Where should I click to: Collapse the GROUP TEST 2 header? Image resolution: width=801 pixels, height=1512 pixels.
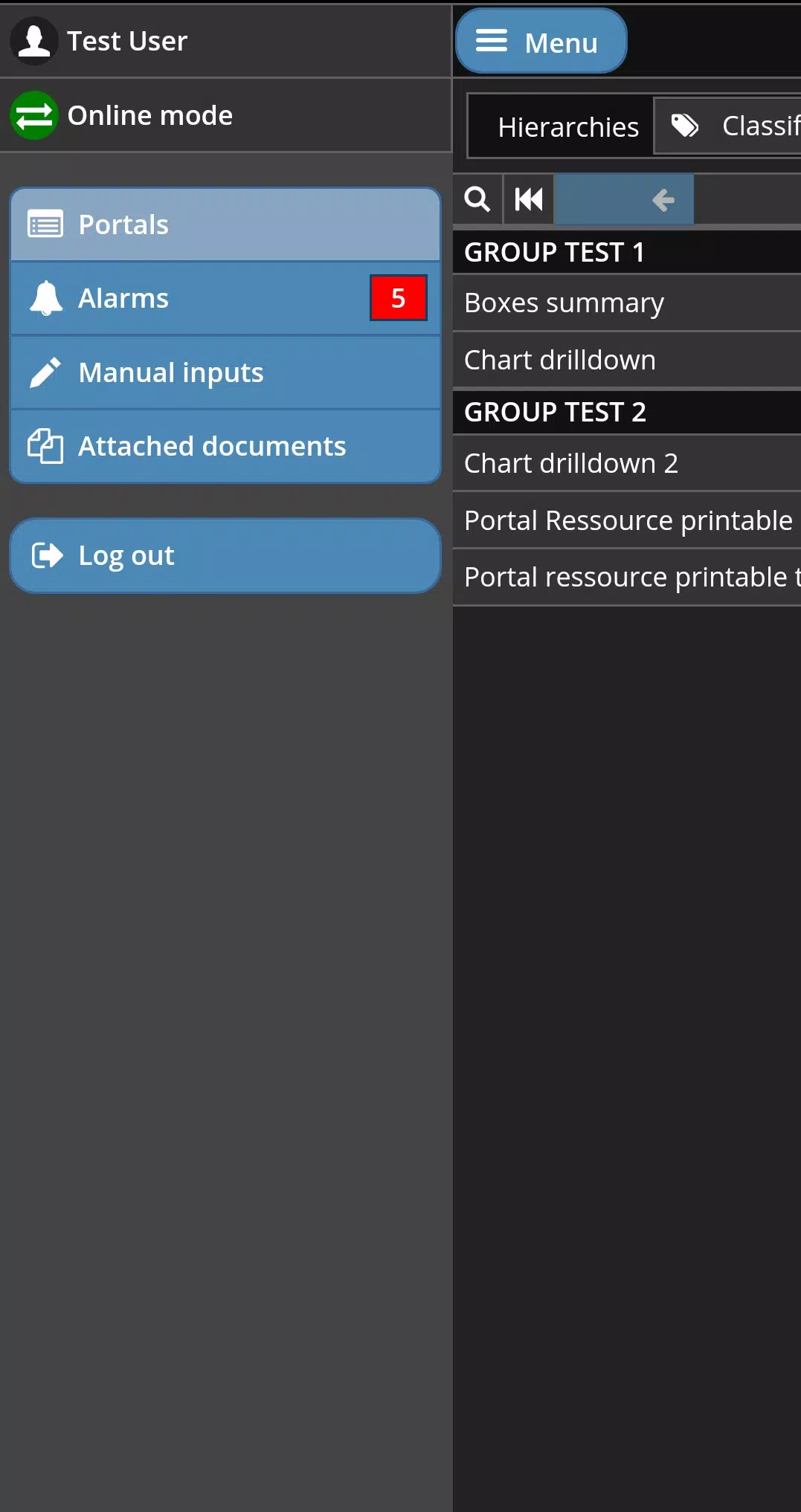[627, 412]
